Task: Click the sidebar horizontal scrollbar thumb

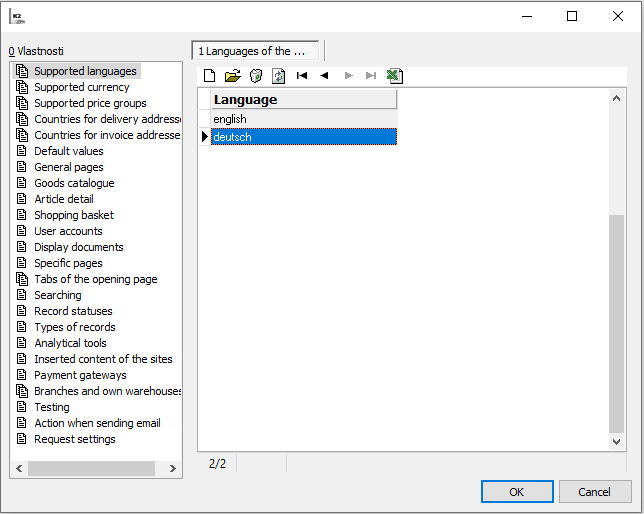Action: [91, 468]
